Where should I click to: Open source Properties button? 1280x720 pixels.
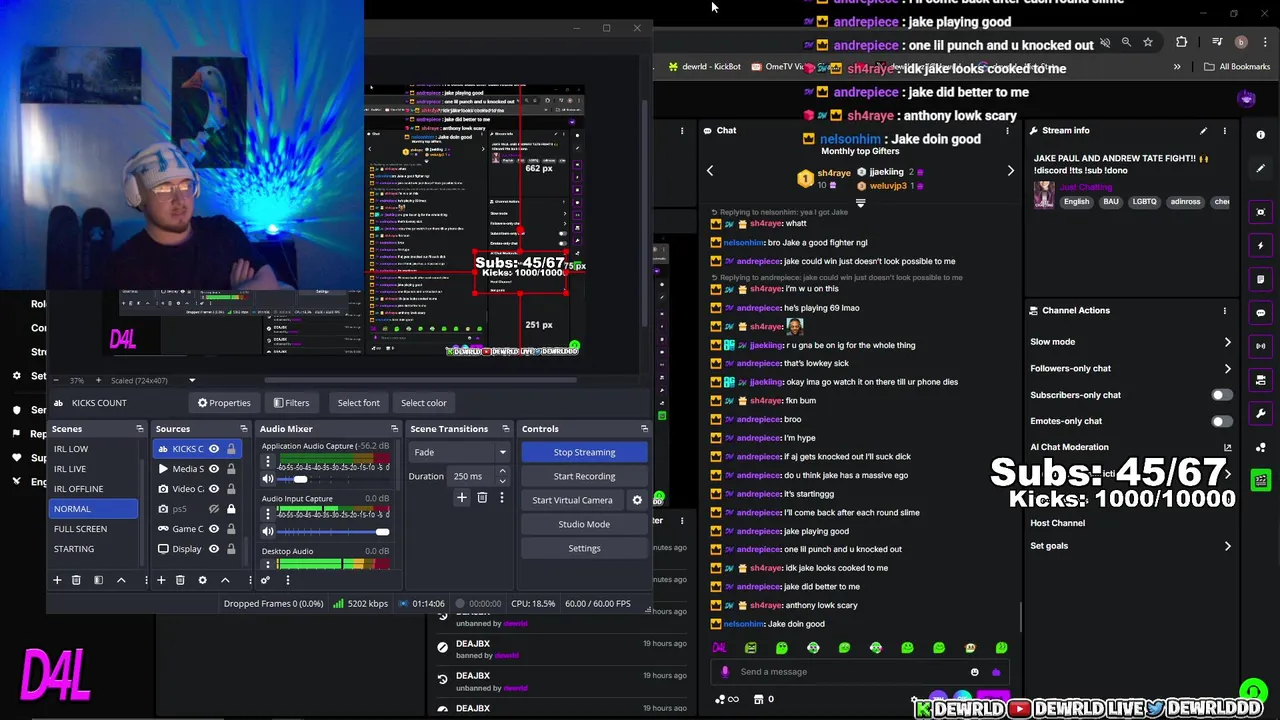(x=224, y=403)
